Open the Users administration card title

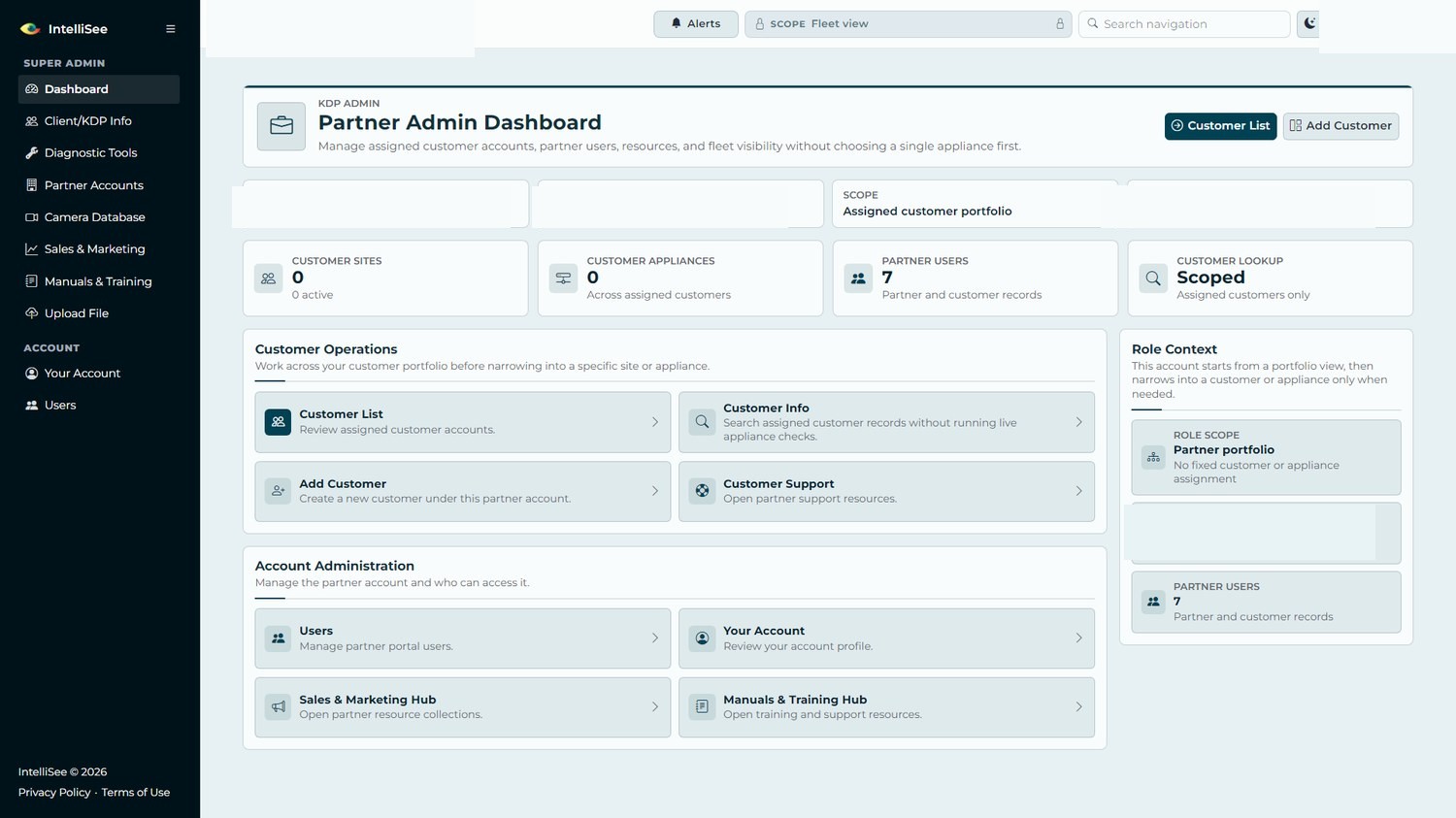click(316, 631)
